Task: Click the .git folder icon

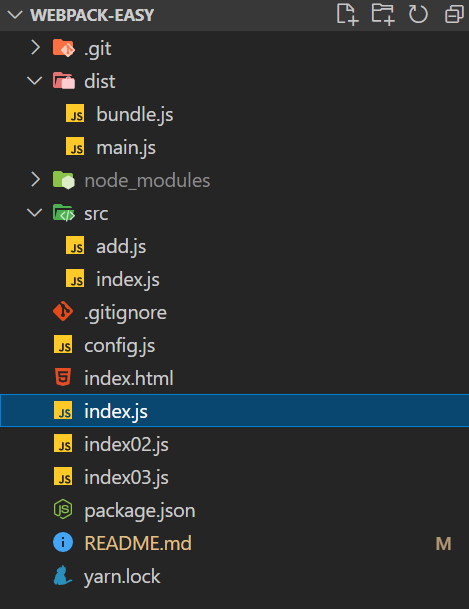Action: (x=64, y=48)
